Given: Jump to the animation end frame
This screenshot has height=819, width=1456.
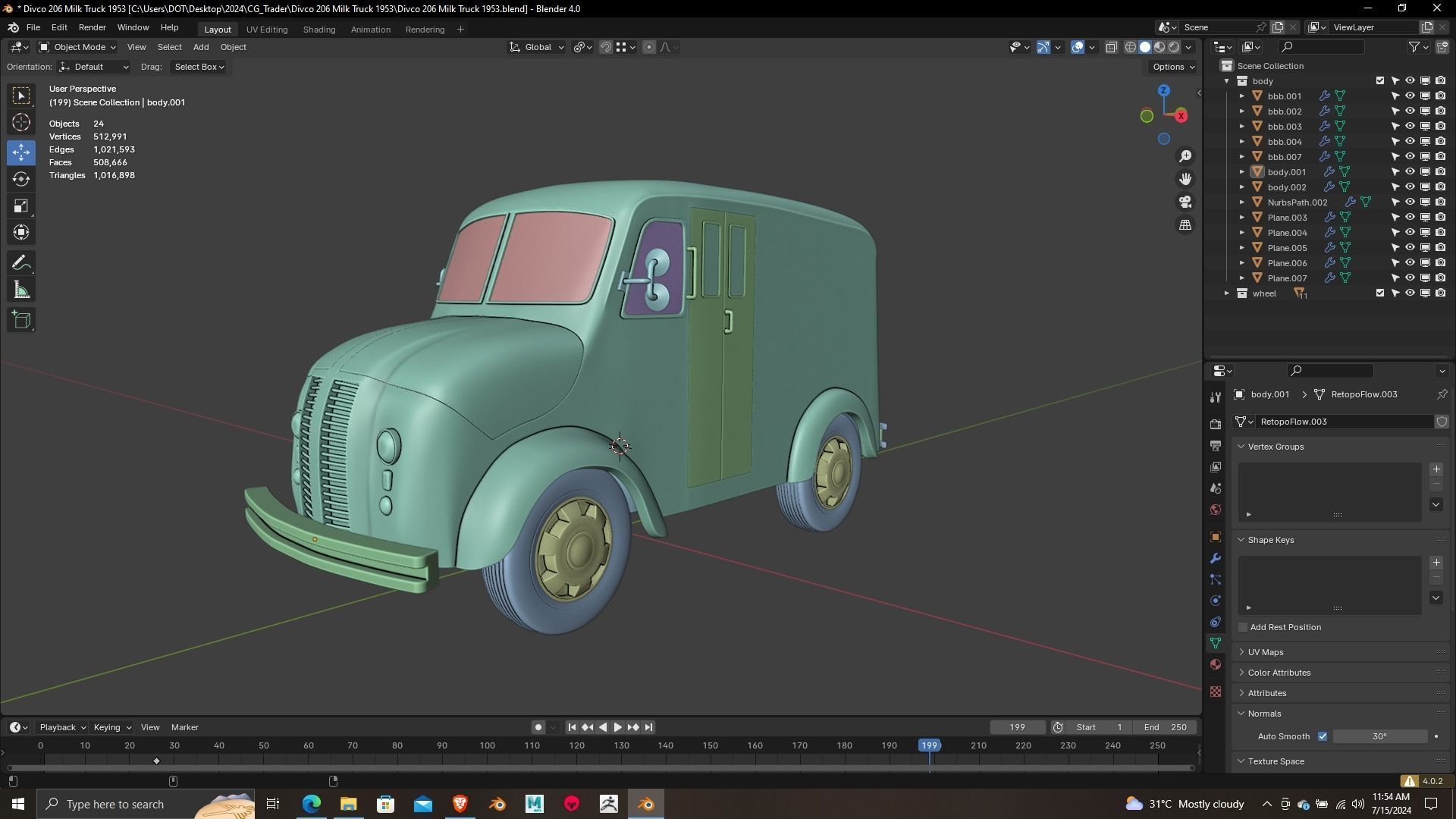Looking at the screenshot, I should pos(648,727).
